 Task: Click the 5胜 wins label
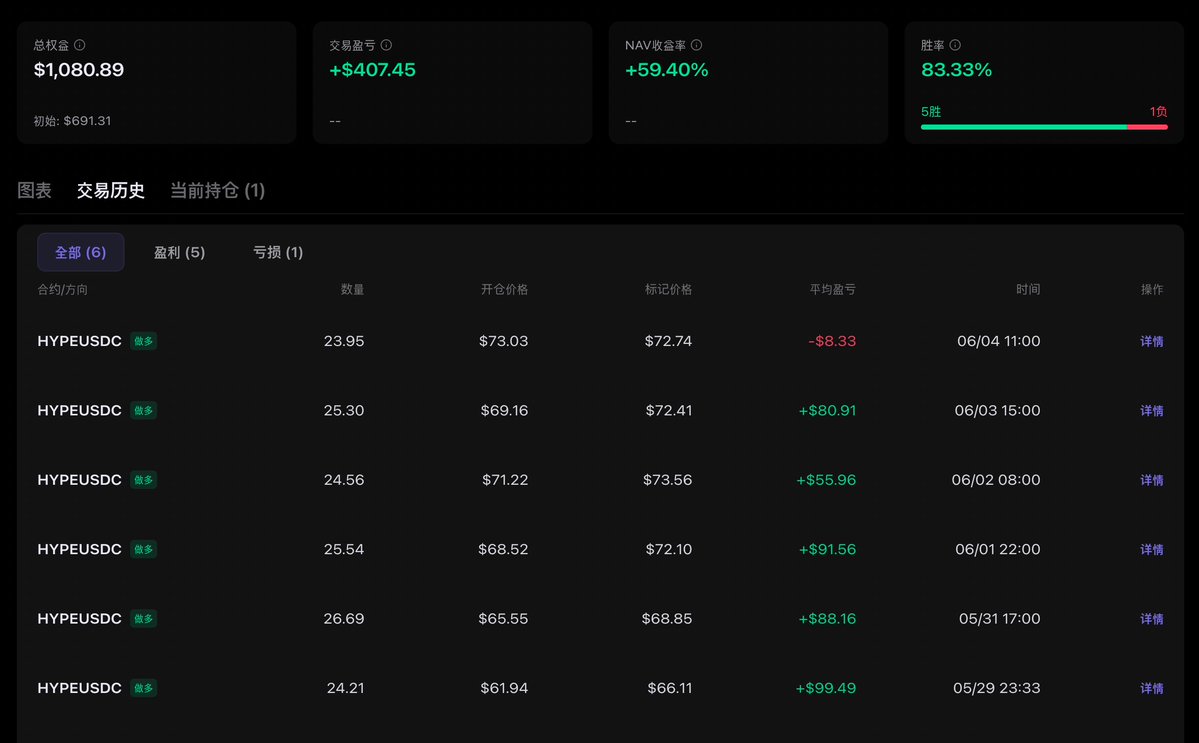(931, 112)
